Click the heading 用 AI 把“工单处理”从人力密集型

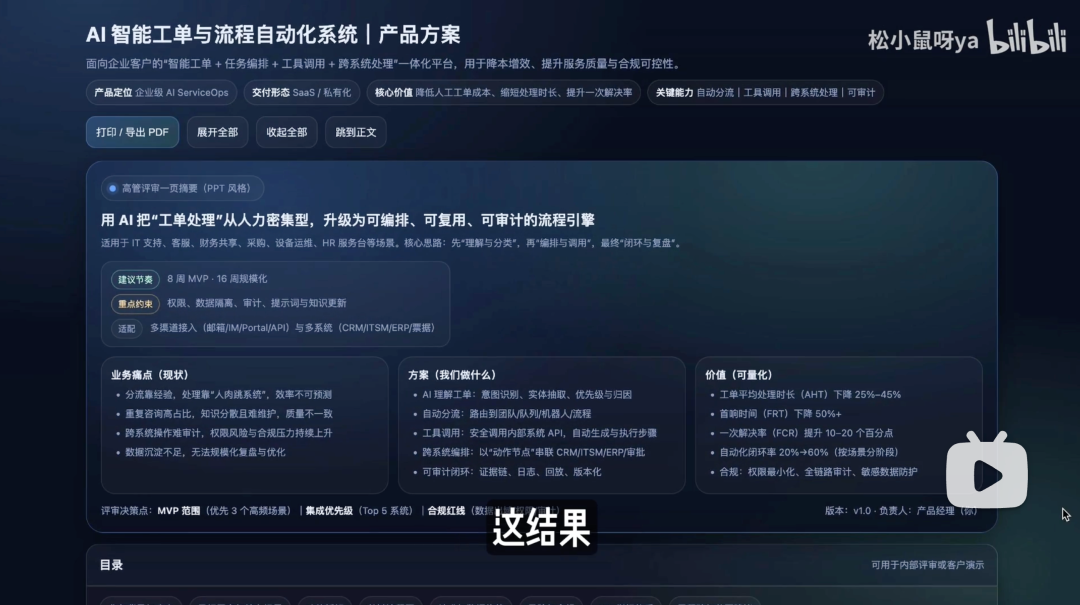pos(347,220)
